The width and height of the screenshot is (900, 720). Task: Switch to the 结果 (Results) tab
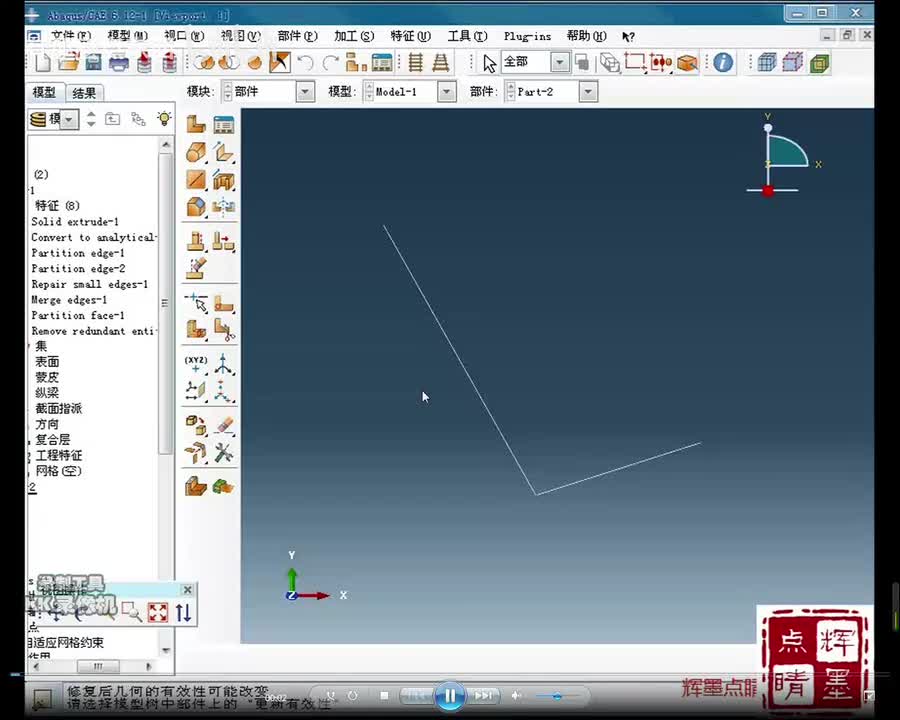(84, 92)
